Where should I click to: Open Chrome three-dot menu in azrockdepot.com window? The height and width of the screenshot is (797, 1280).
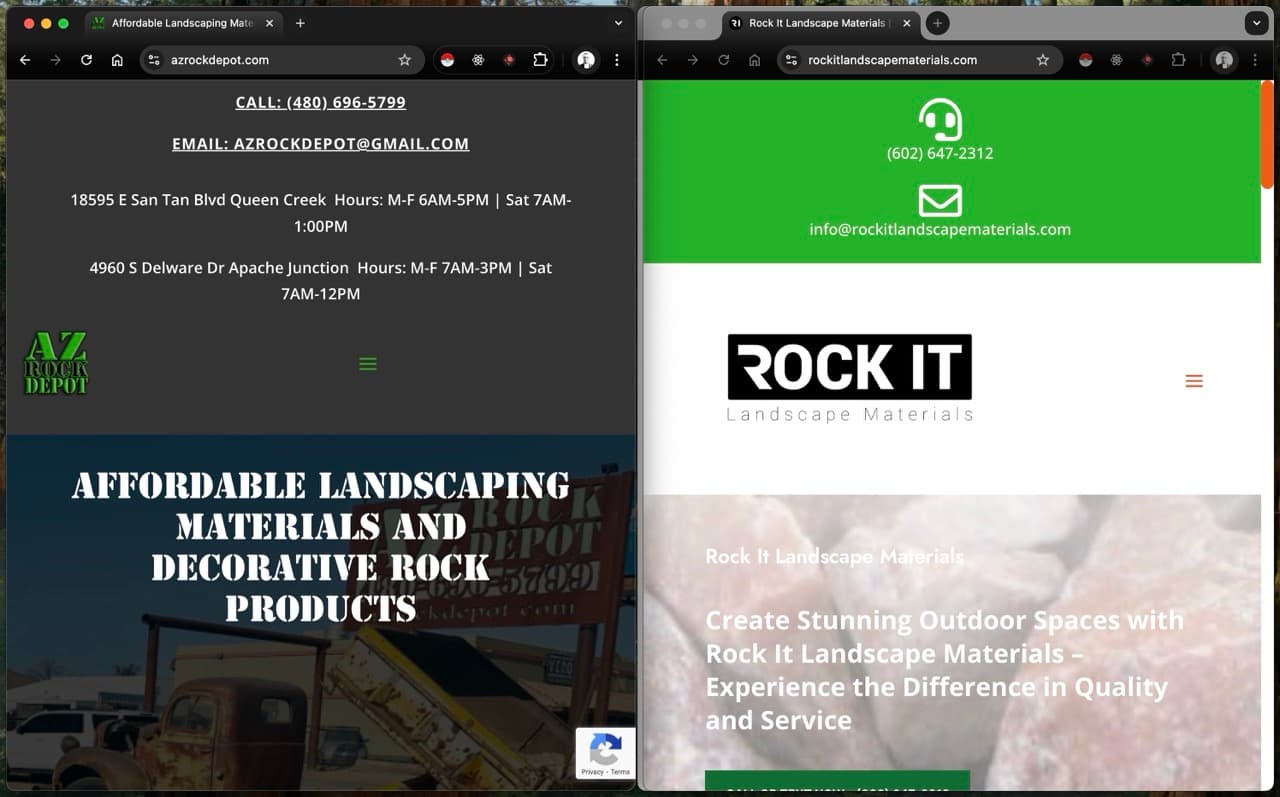tap(617, 60)
